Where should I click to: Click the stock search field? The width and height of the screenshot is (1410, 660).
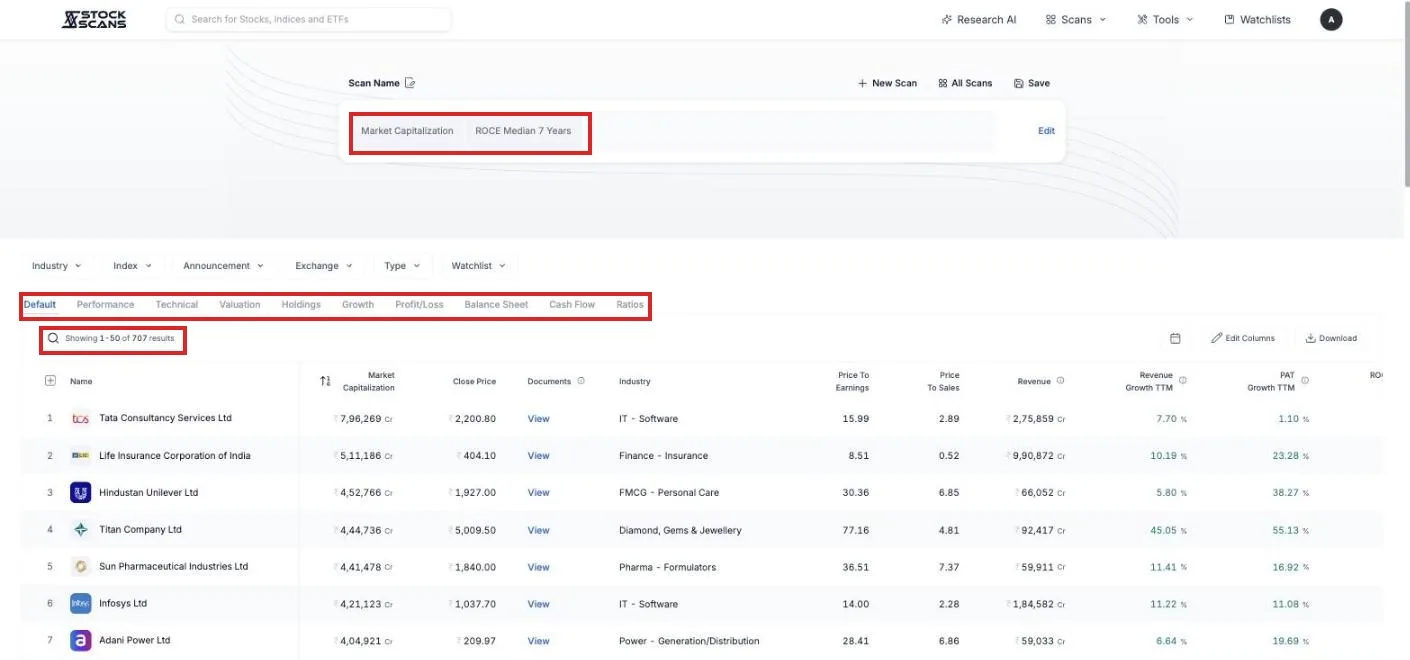pos(309,19)
